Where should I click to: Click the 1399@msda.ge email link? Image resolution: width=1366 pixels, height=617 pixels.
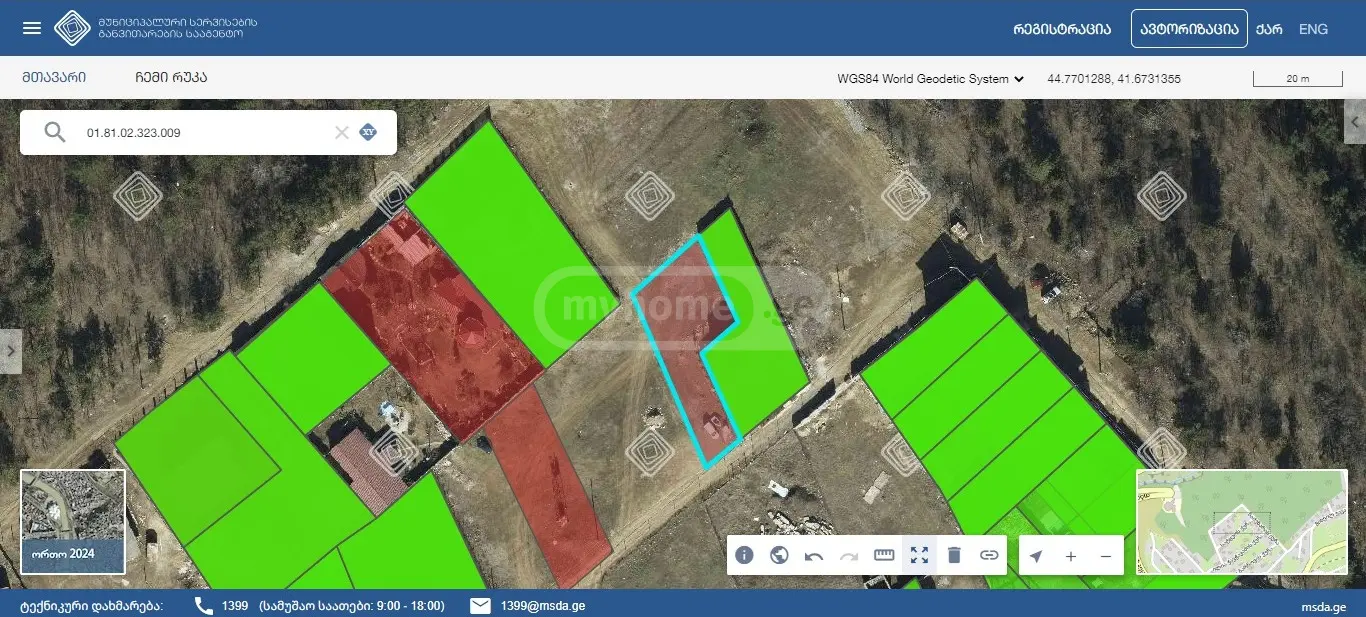543,605
